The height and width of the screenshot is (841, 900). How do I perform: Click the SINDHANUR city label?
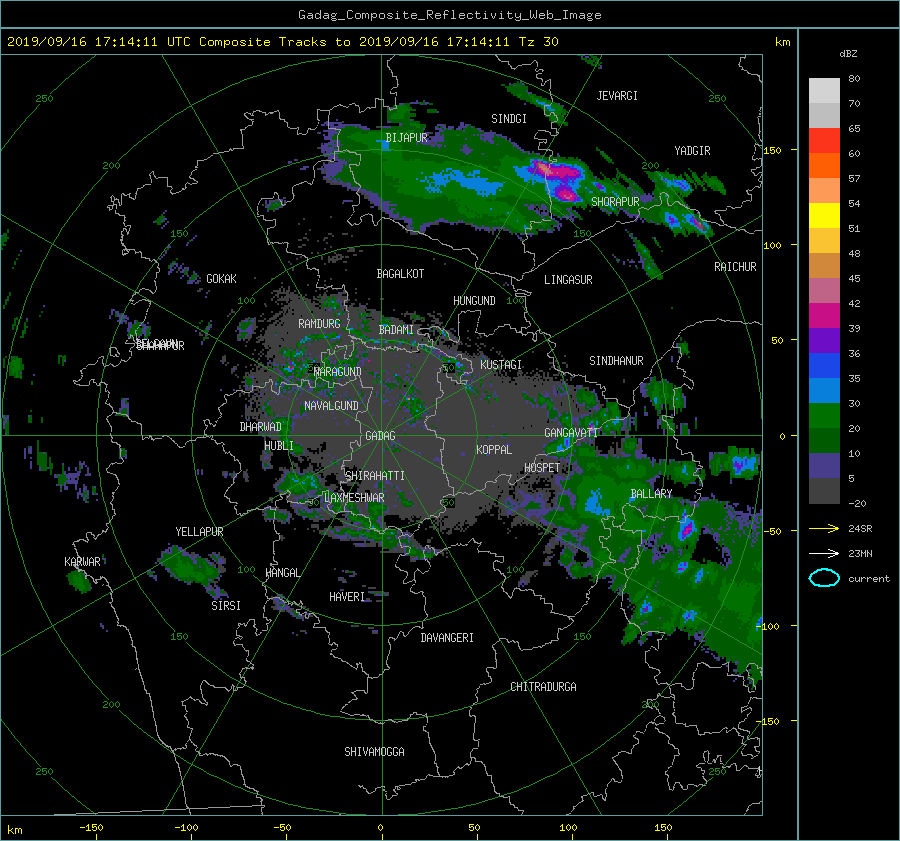coord(616,361)
